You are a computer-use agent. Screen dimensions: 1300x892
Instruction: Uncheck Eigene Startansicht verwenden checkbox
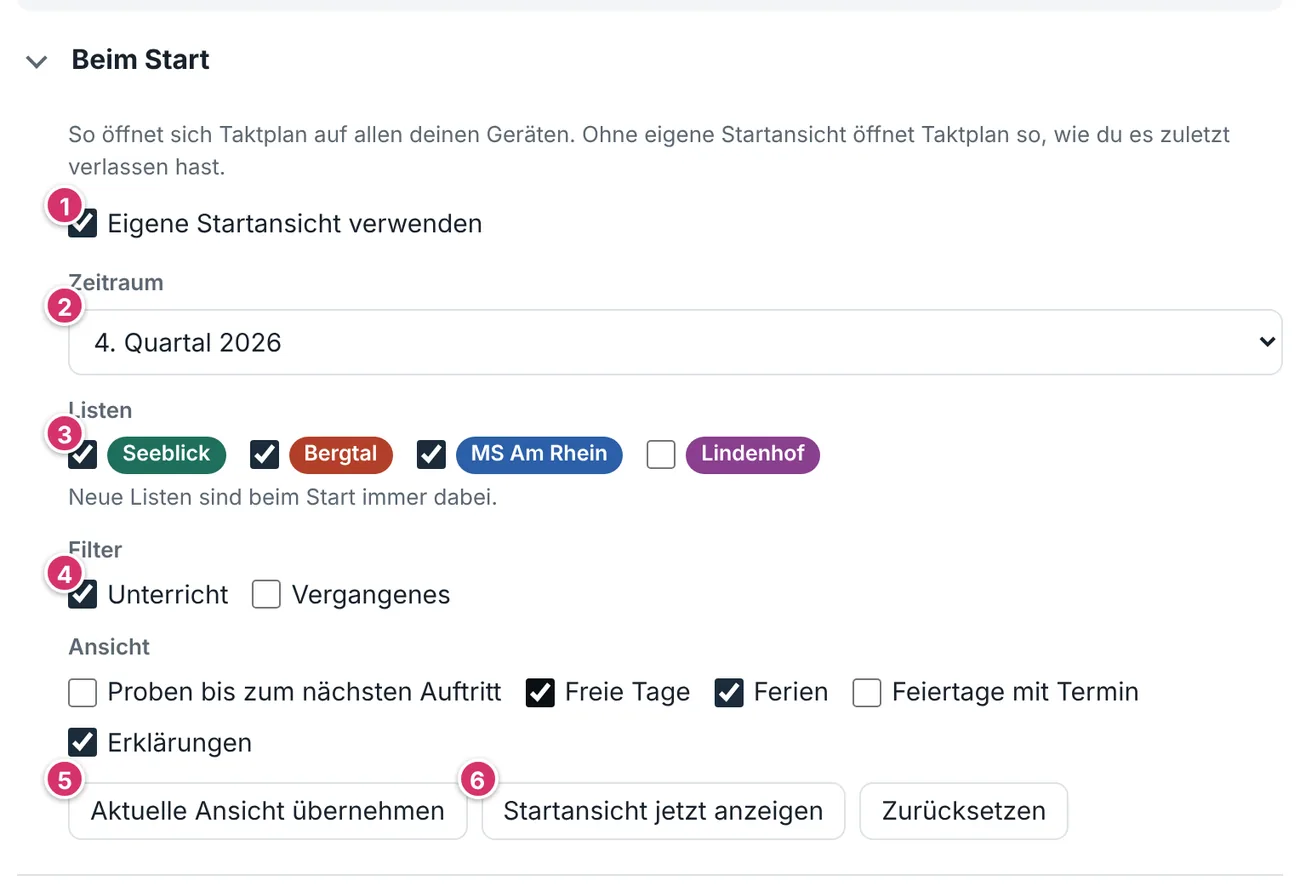click(x=83, y=223)
